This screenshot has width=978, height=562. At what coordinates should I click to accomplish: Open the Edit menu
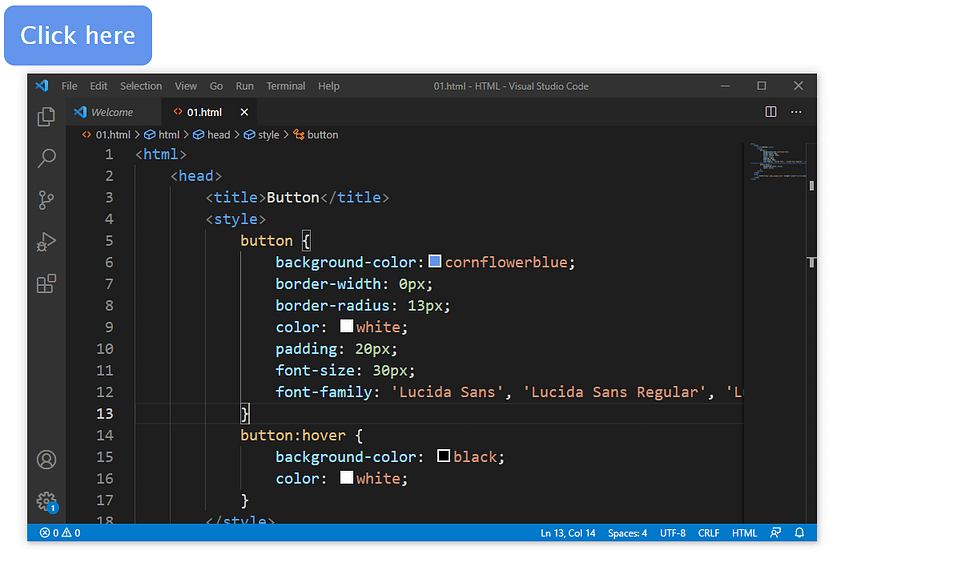[x=99, y=86]
